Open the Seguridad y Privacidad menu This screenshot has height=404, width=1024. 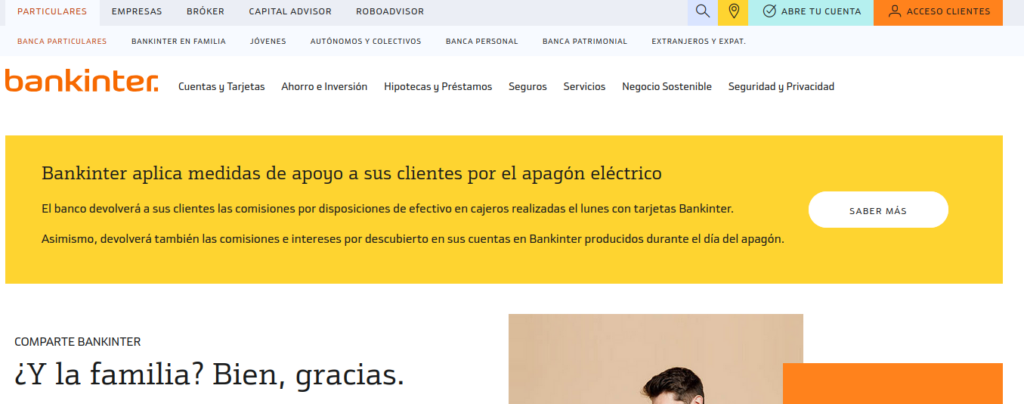pos(781,87)
